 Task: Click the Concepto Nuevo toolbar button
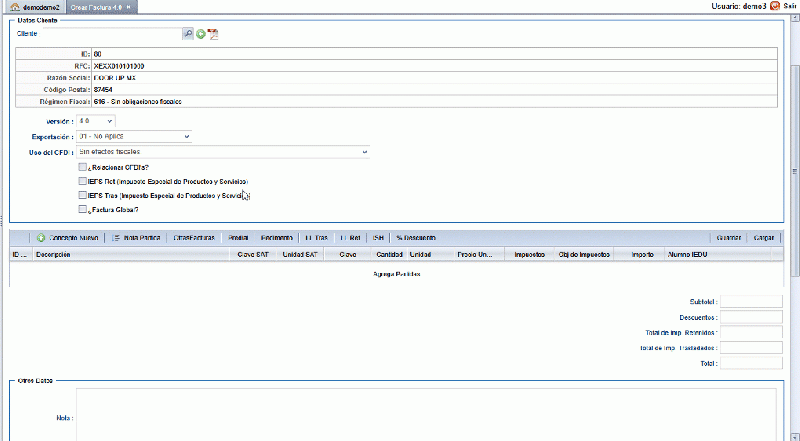(68, 238)
